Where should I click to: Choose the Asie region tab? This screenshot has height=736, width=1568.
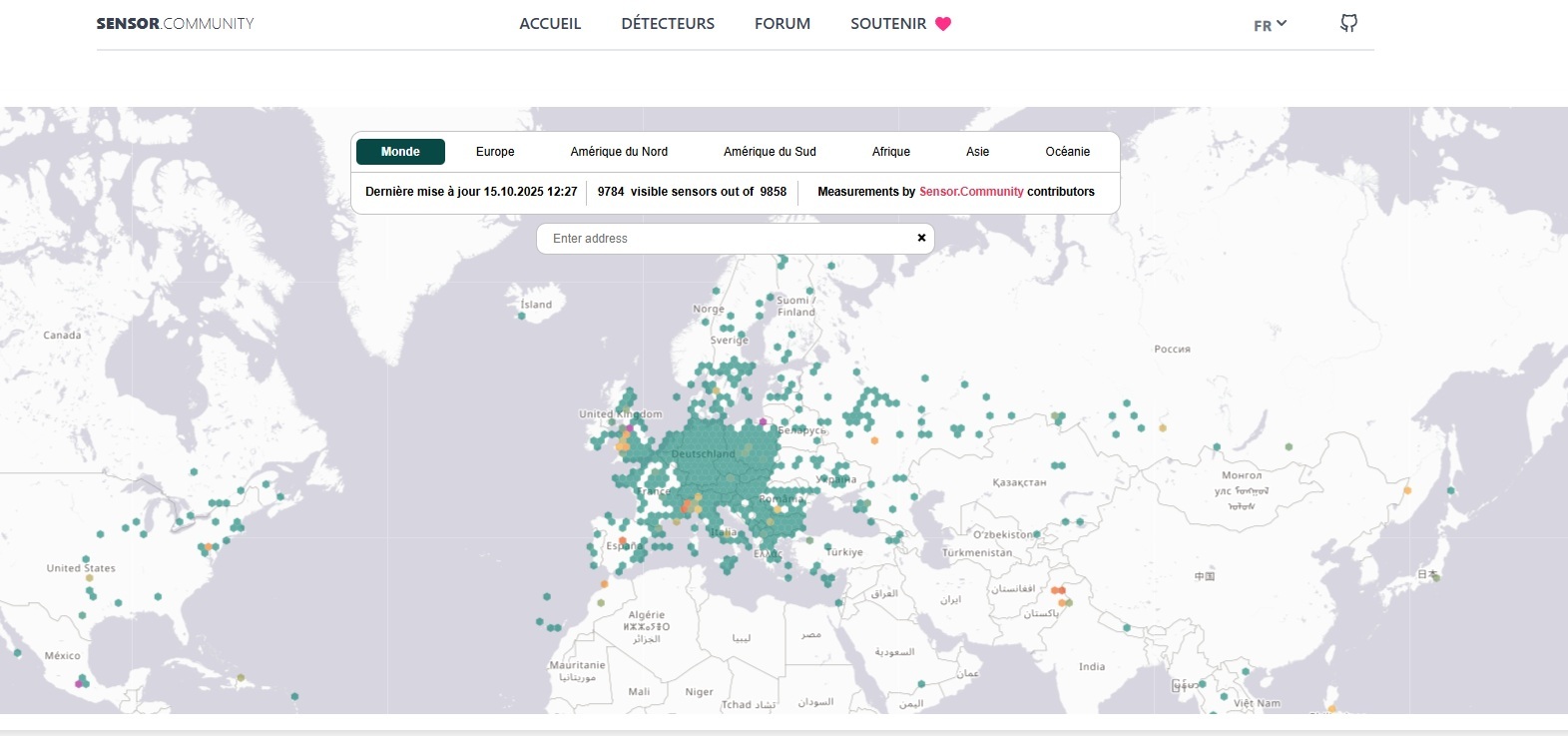click(977, 152)
